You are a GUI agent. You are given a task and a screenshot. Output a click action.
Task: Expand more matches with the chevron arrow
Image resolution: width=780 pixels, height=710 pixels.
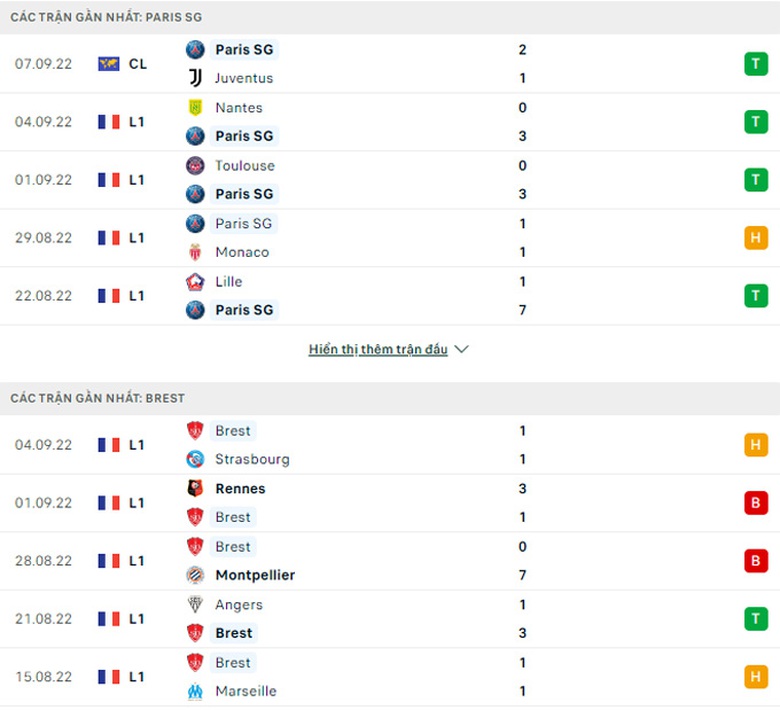coord(461,350)
